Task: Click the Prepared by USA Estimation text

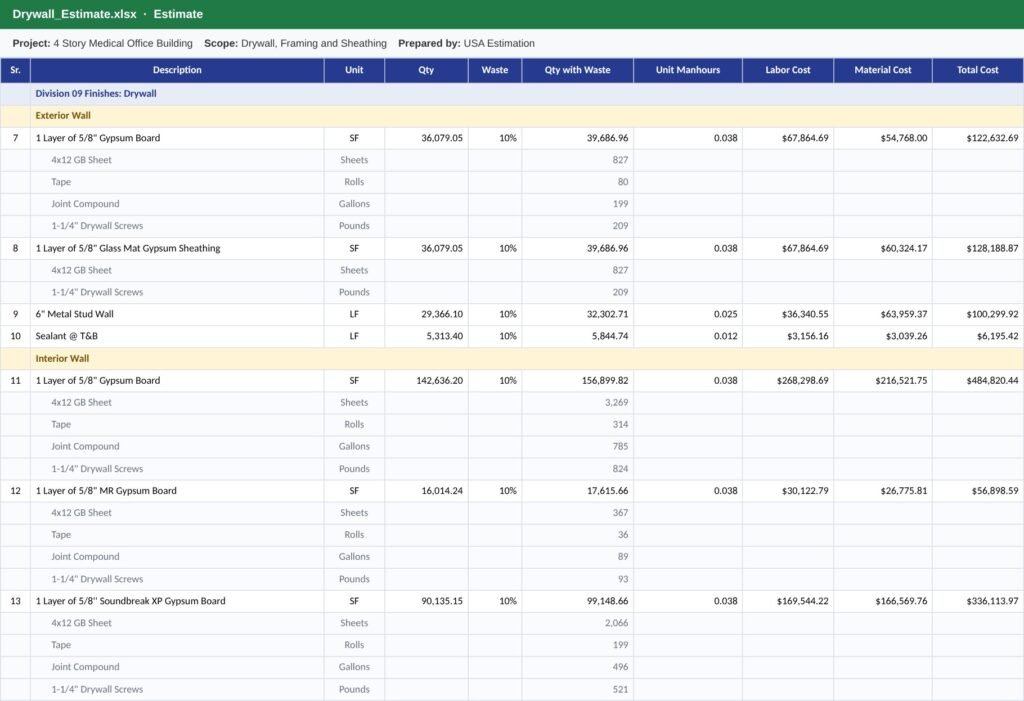Action: [x=466, y=43]
